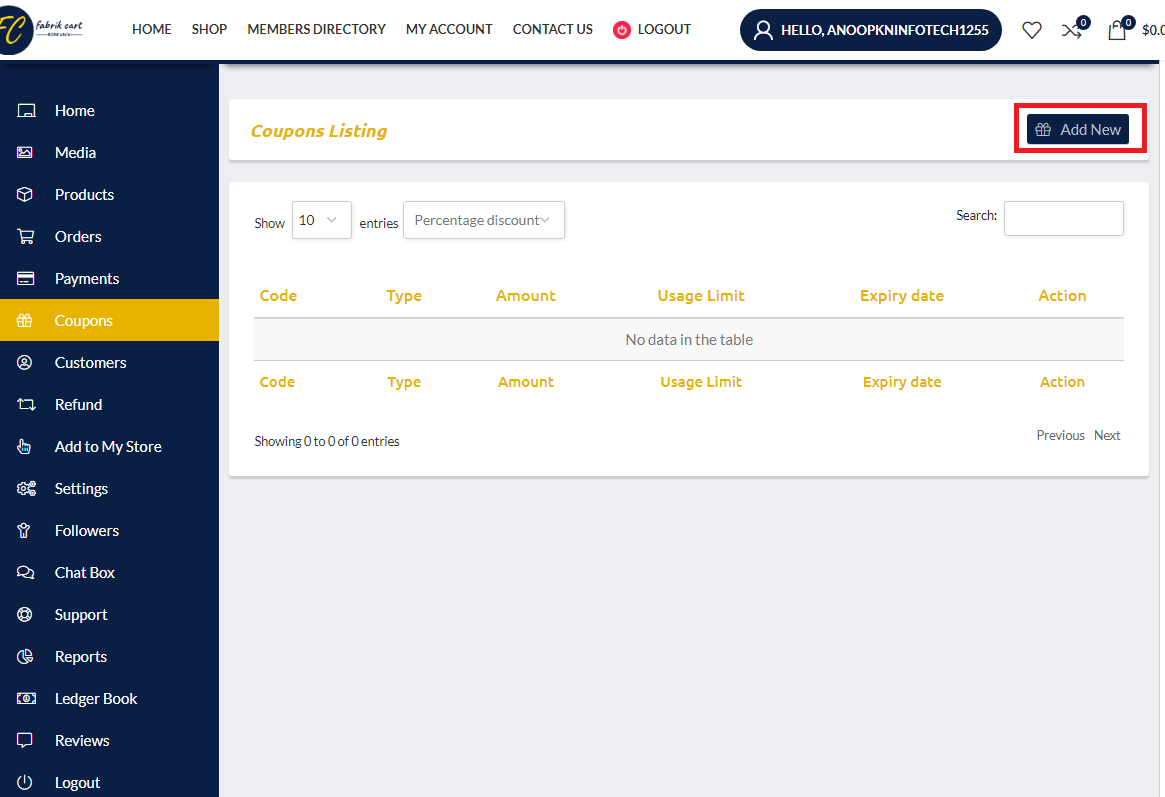Image resolution: width=1165 pixels, height=797 pixels.
Task: Click the Reviews comment icon
Action: pyautogui.click(x=25, y=741)
